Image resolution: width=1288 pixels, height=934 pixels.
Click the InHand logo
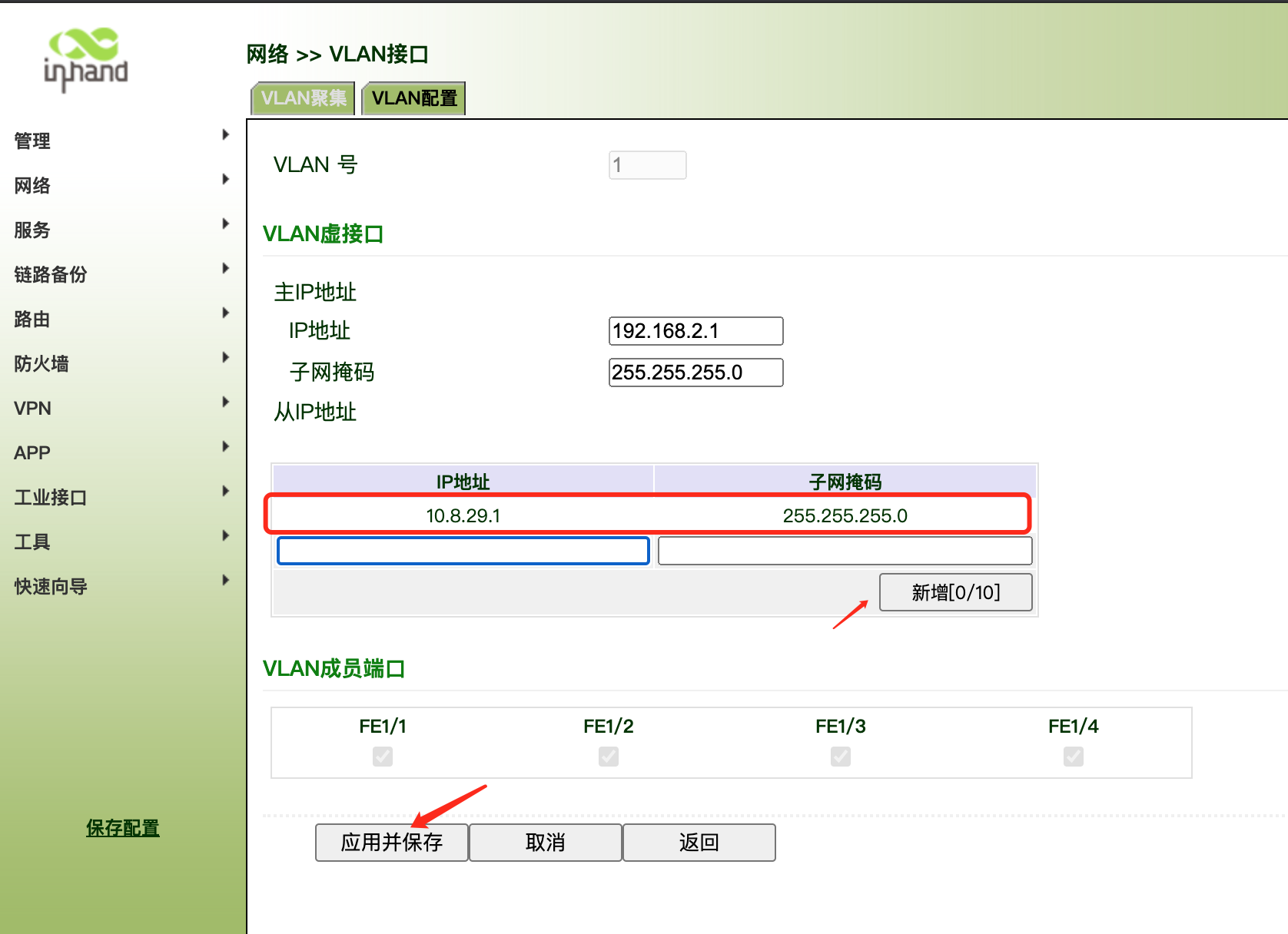coord(85,59)
